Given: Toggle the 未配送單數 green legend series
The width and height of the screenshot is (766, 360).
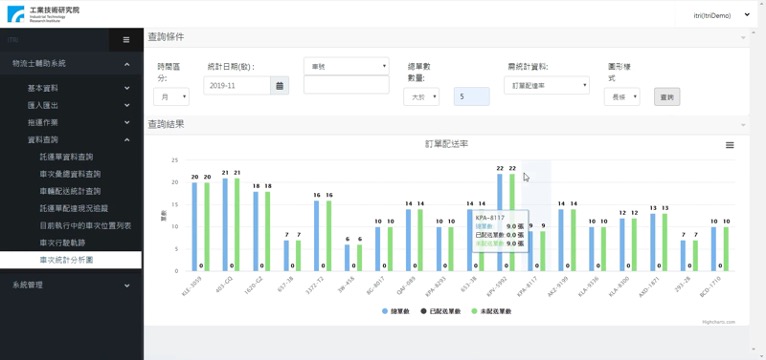Looking at the screenshot, I should pyautogui.click(x=491, y=311).
